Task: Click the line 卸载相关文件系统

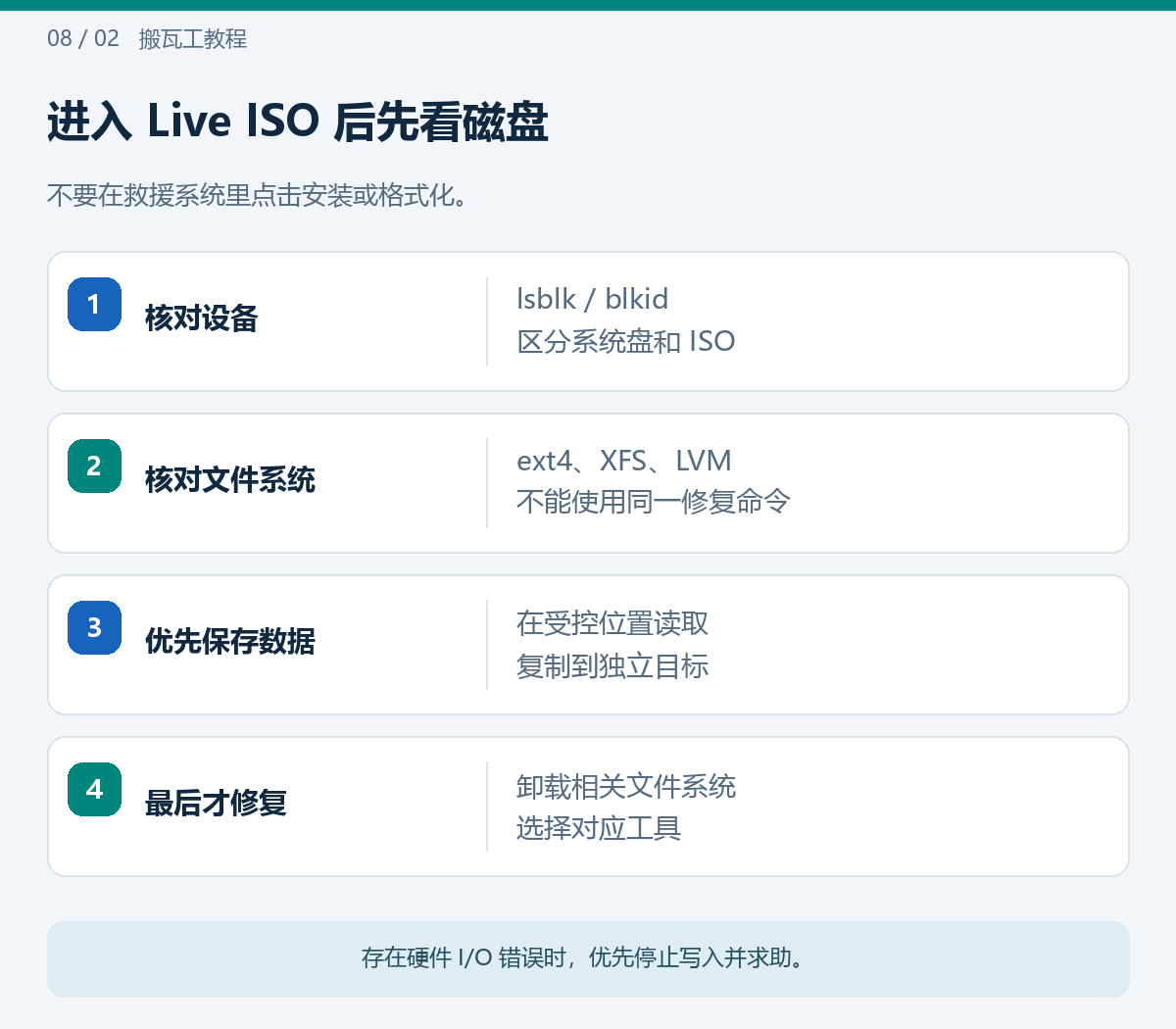Action: pos(626,786)
